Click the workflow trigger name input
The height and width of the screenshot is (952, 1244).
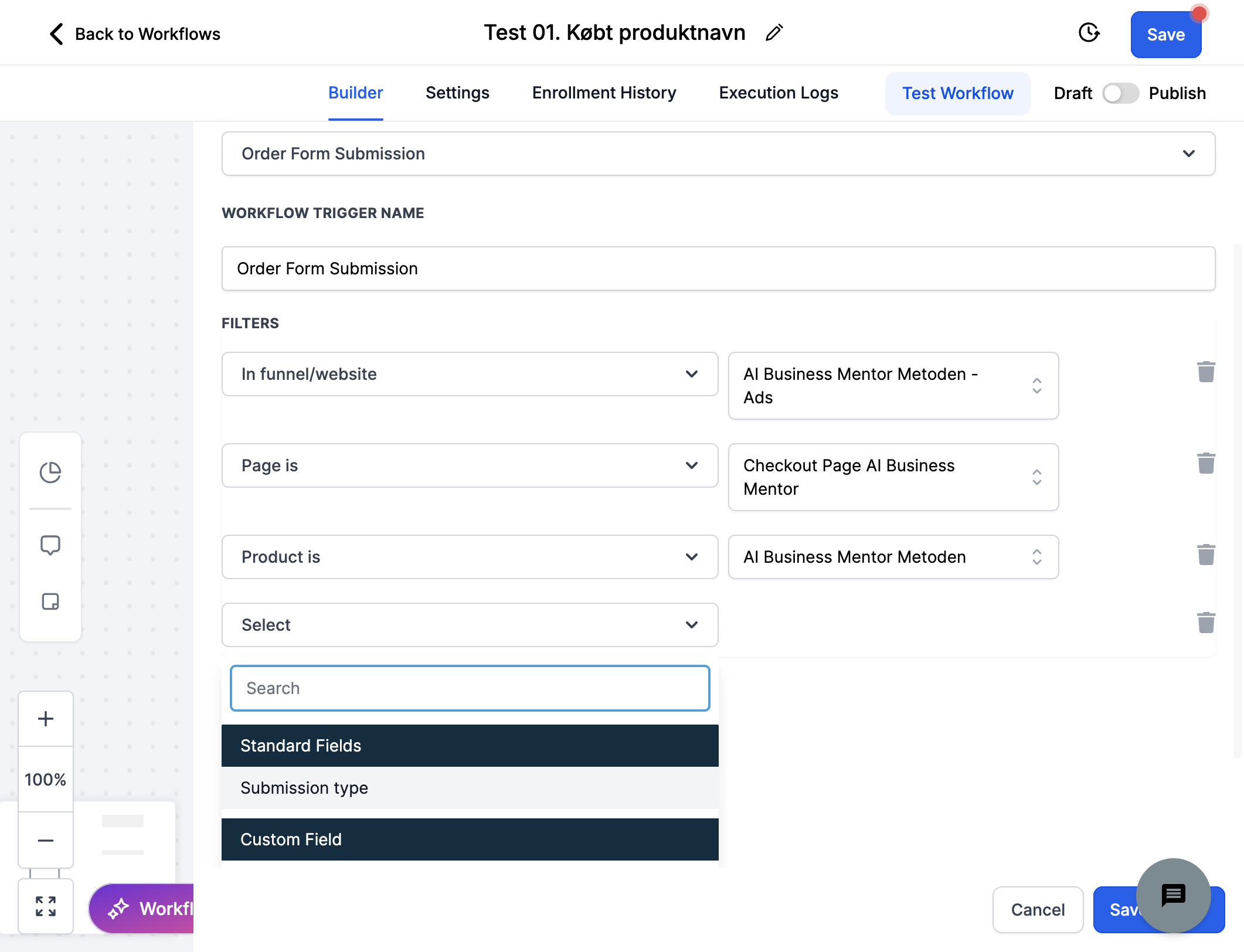718,268
